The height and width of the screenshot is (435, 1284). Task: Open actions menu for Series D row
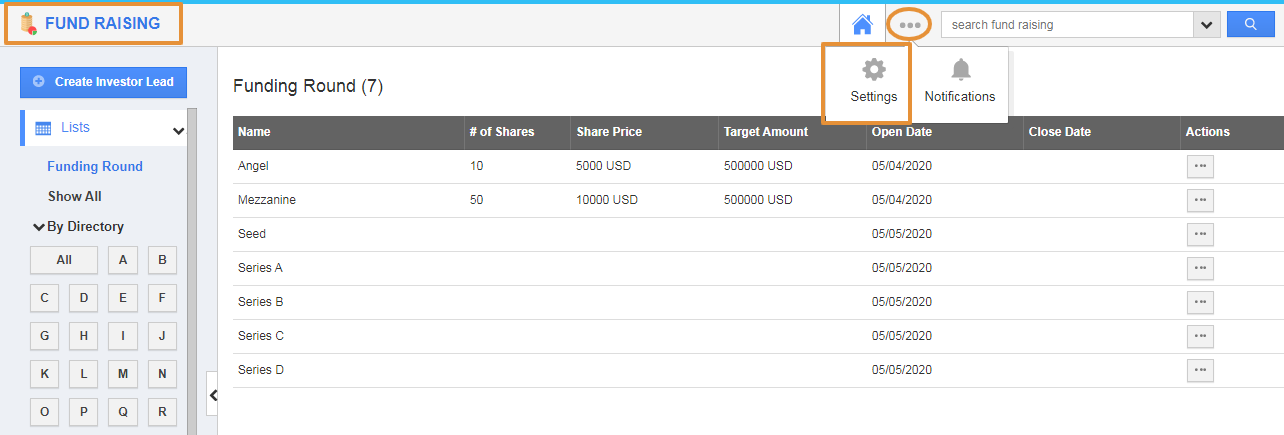coord(1200,370)
